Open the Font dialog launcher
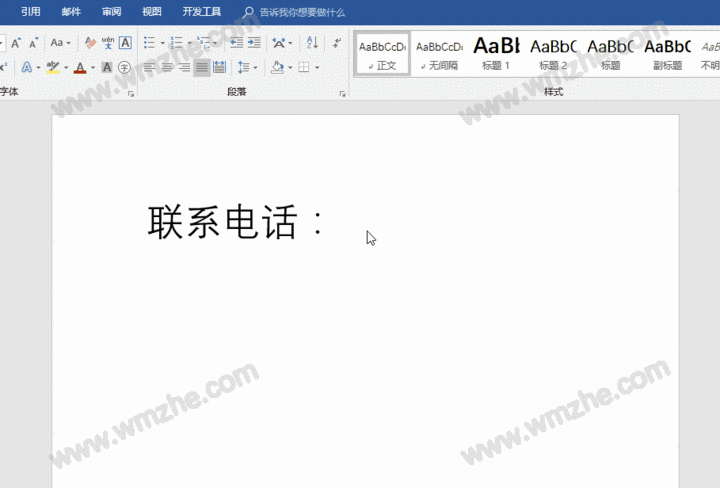The image size is (720, 488). 131,94
